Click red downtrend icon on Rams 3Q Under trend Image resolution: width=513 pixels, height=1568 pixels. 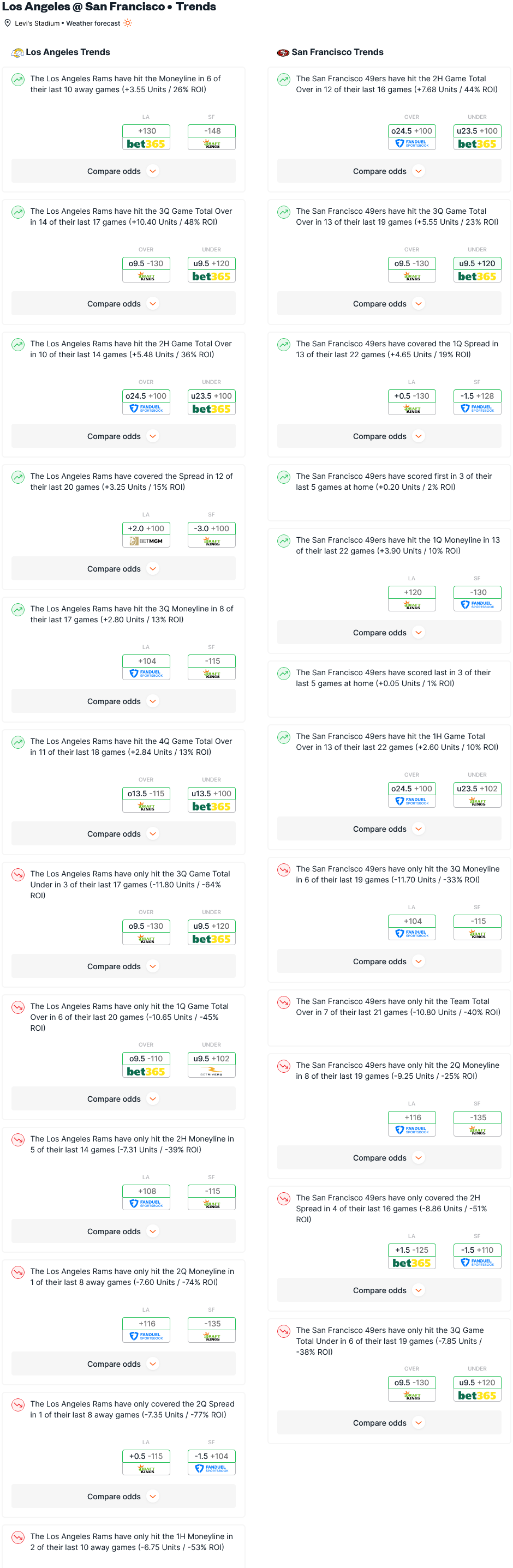(18, 875)
